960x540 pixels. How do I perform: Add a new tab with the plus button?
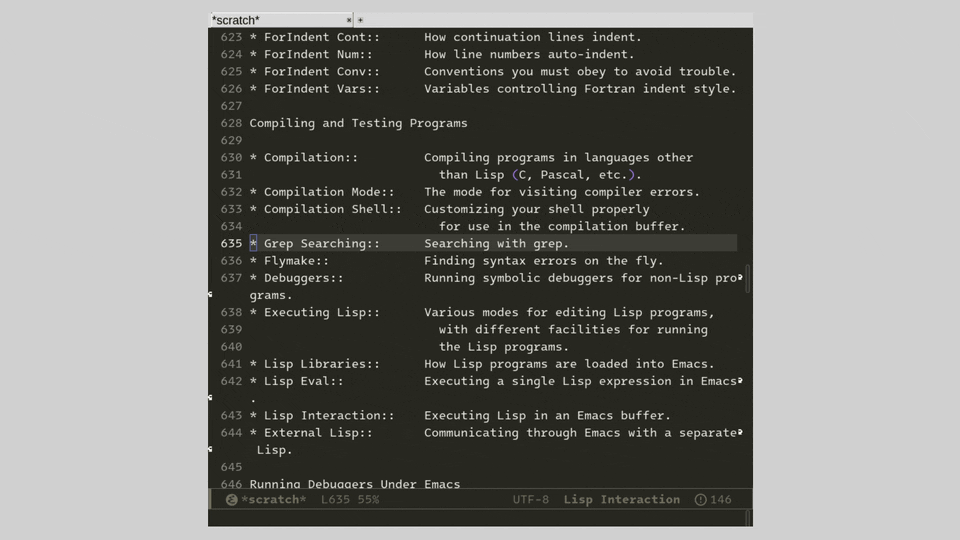(x=361, y=20)
